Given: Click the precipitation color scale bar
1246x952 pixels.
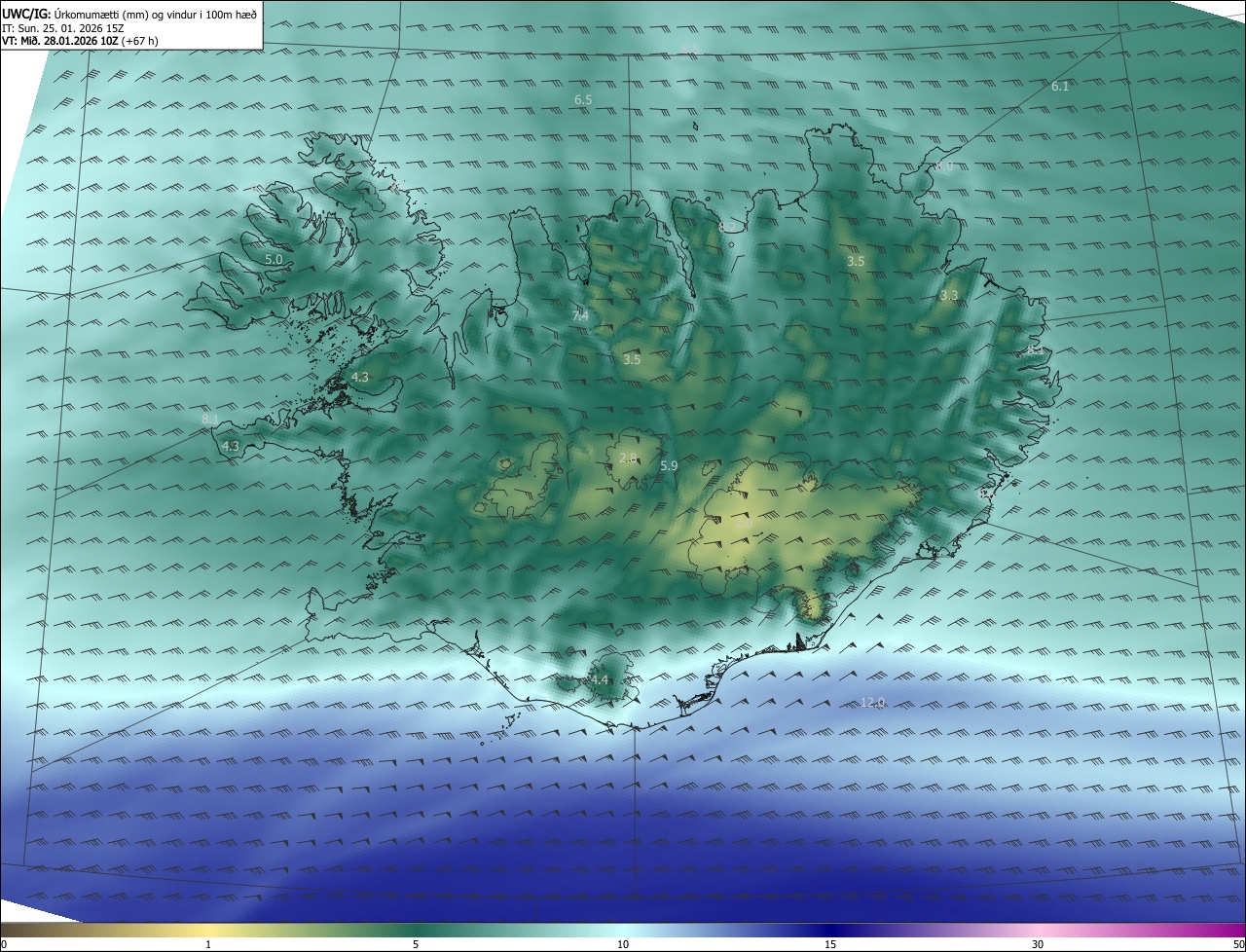Looking at the screenshot, I should tap(623, 930).
